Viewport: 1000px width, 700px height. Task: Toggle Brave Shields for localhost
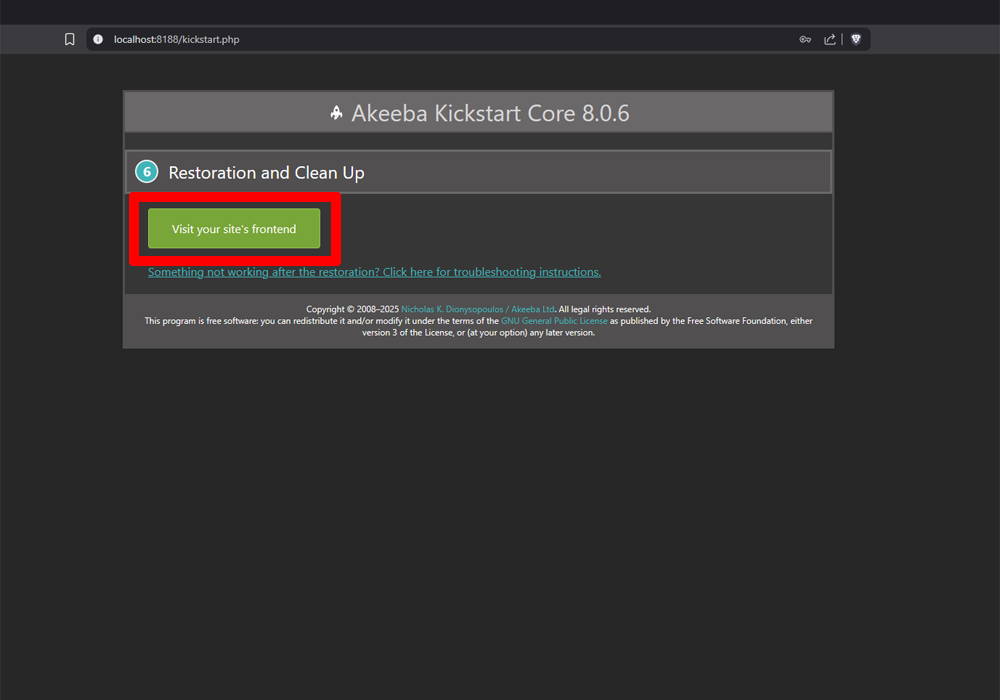(x=857, y=39)
